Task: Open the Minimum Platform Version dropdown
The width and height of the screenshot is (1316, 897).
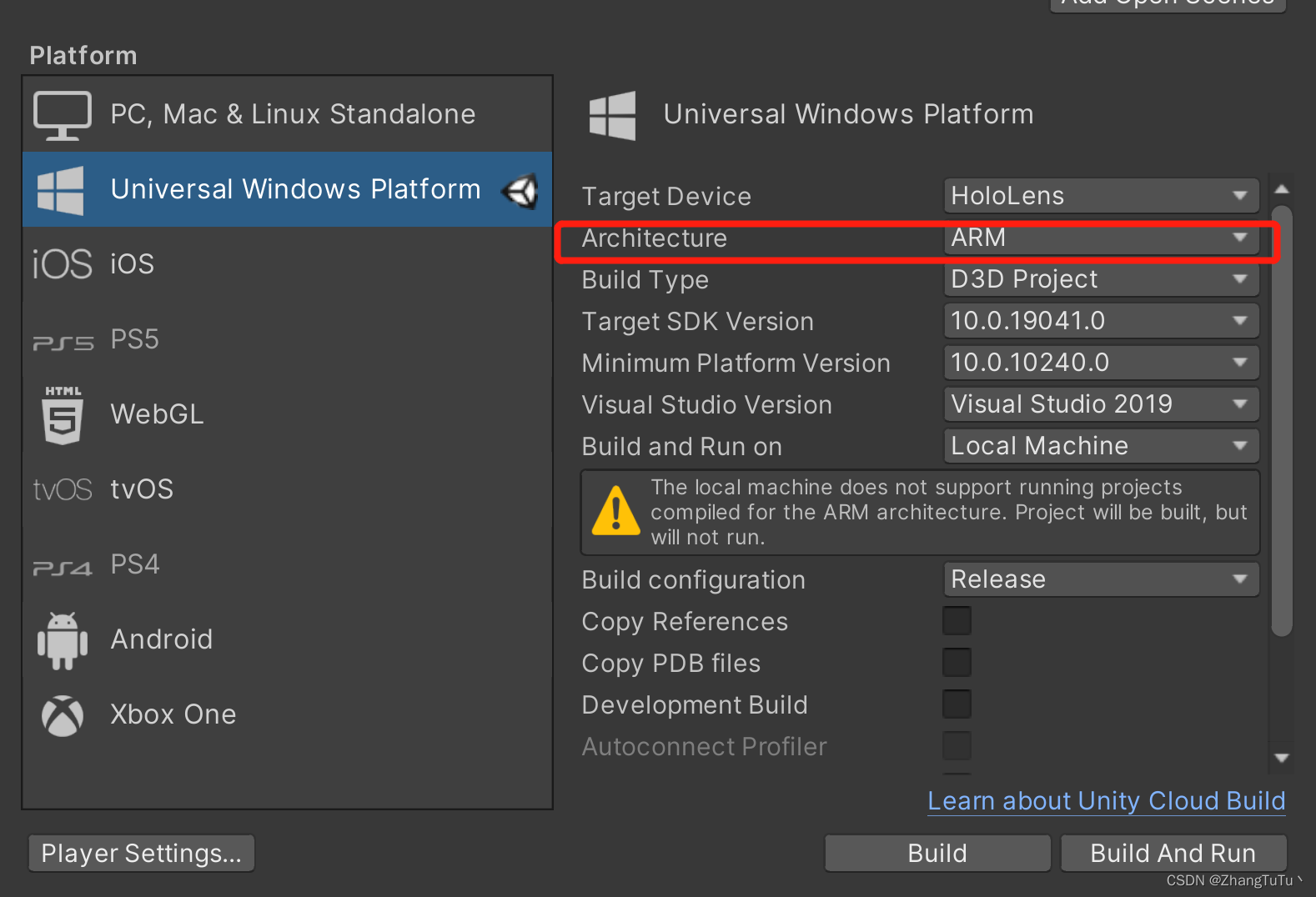Action: [1101, 363]
